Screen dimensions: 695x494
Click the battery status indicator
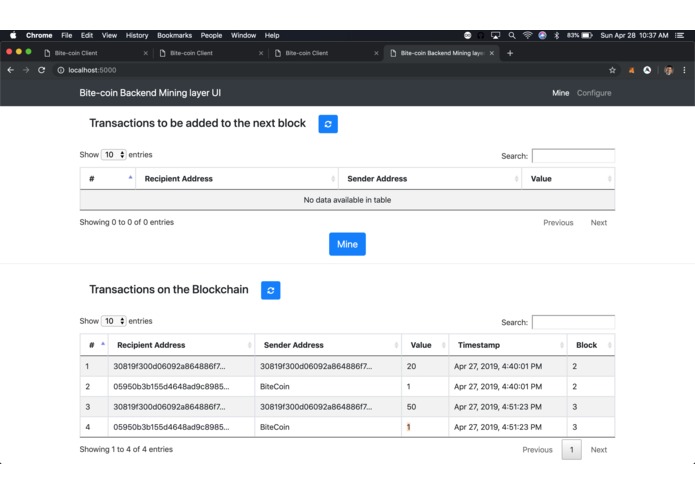point(580,35)
